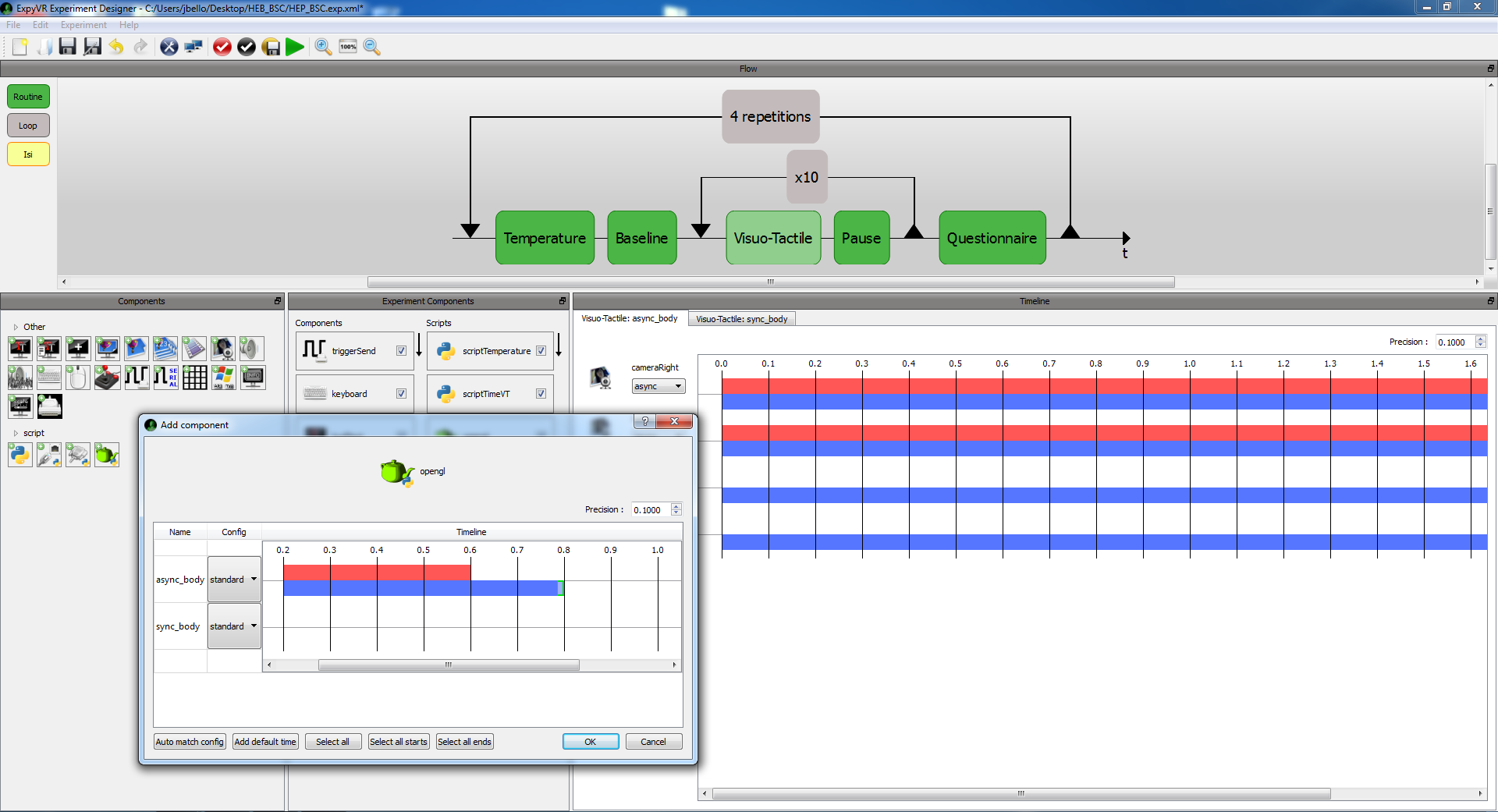Screen dimensions: 1498x812
Task: Choose the Python script component icon
Action: [20, 455]
